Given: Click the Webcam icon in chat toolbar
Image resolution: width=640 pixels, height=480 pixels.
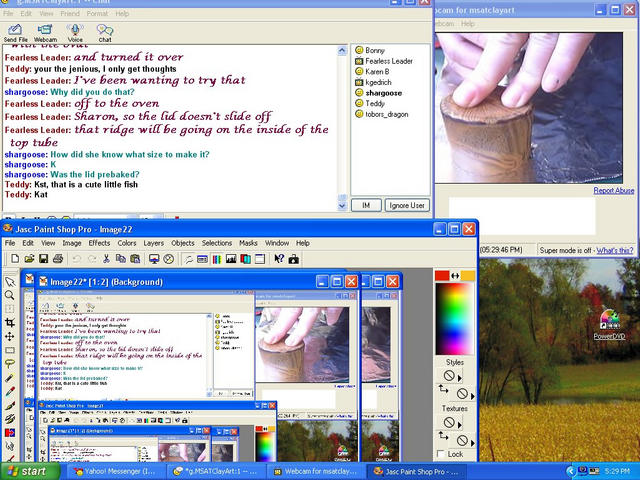Looking at the screenshot, I should (45, 33).
